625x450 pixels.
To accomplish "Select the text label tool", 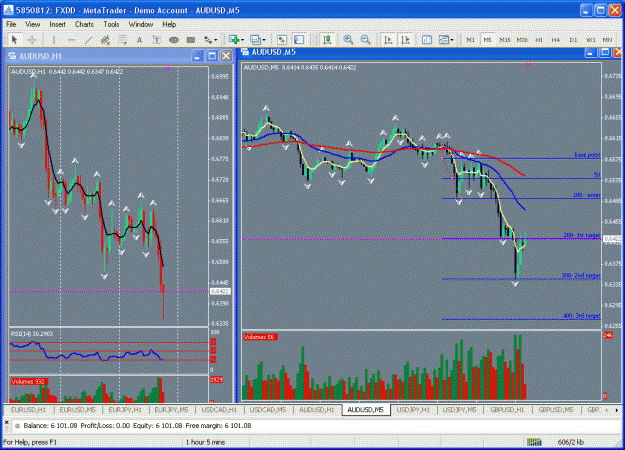I will [156, 40].
